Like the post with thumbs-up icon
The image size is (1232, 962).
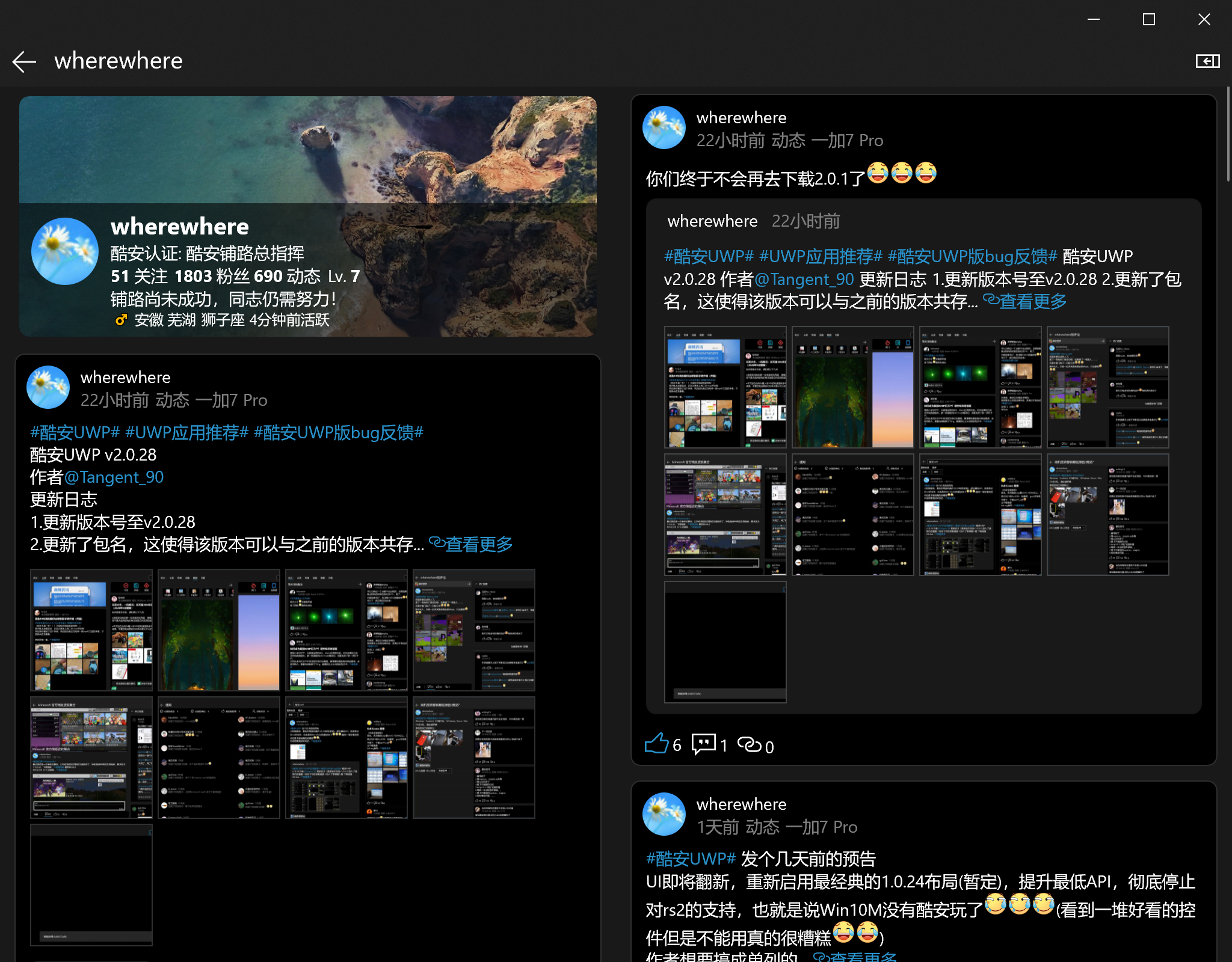pos(656,744)
